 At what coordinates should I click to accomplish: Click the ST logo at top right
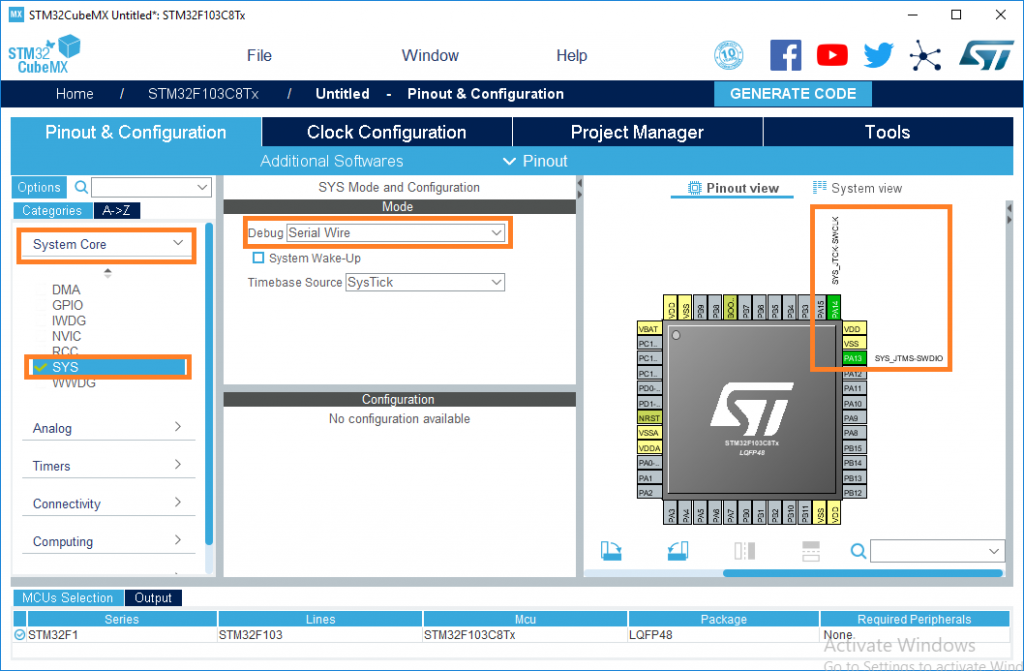click(x=986, y=55)
